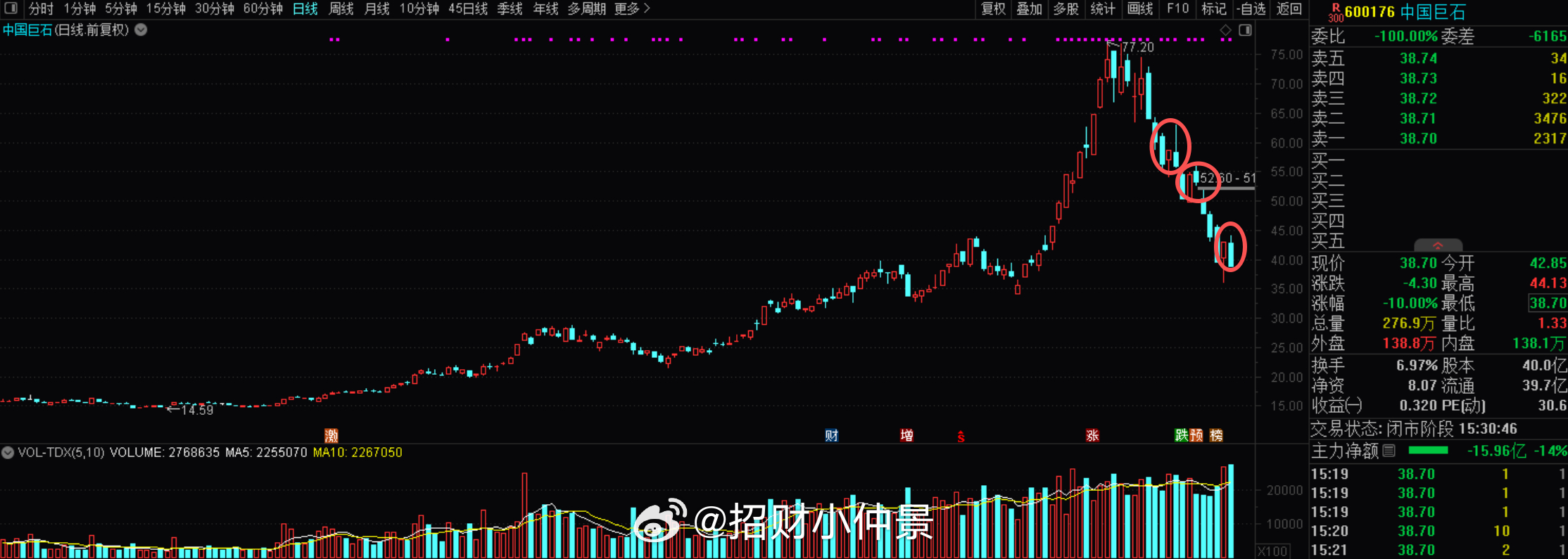Select the 5分钟 period tab

[121, 9]
